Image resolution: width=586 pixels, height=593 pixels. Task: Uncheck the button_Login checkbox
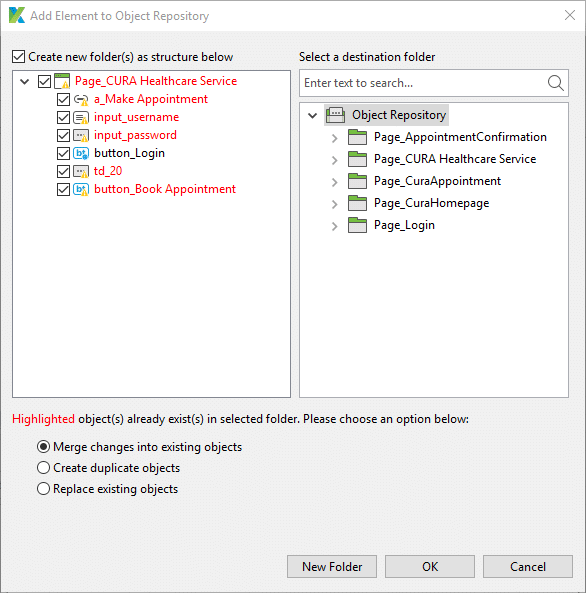[63, 153]
